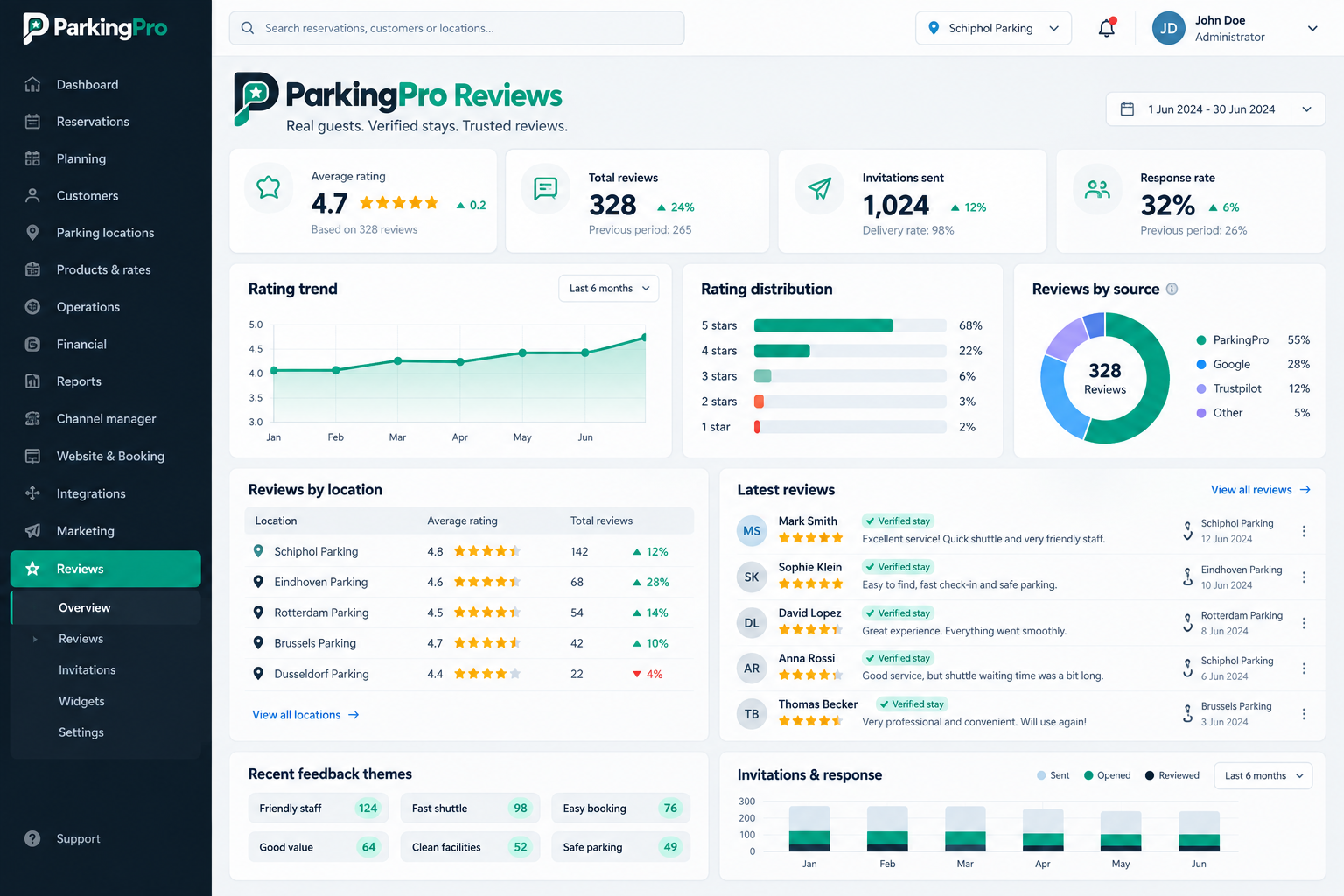
Task: Click the Financial icon in sidebar
Action: click(x=32, y=344)
